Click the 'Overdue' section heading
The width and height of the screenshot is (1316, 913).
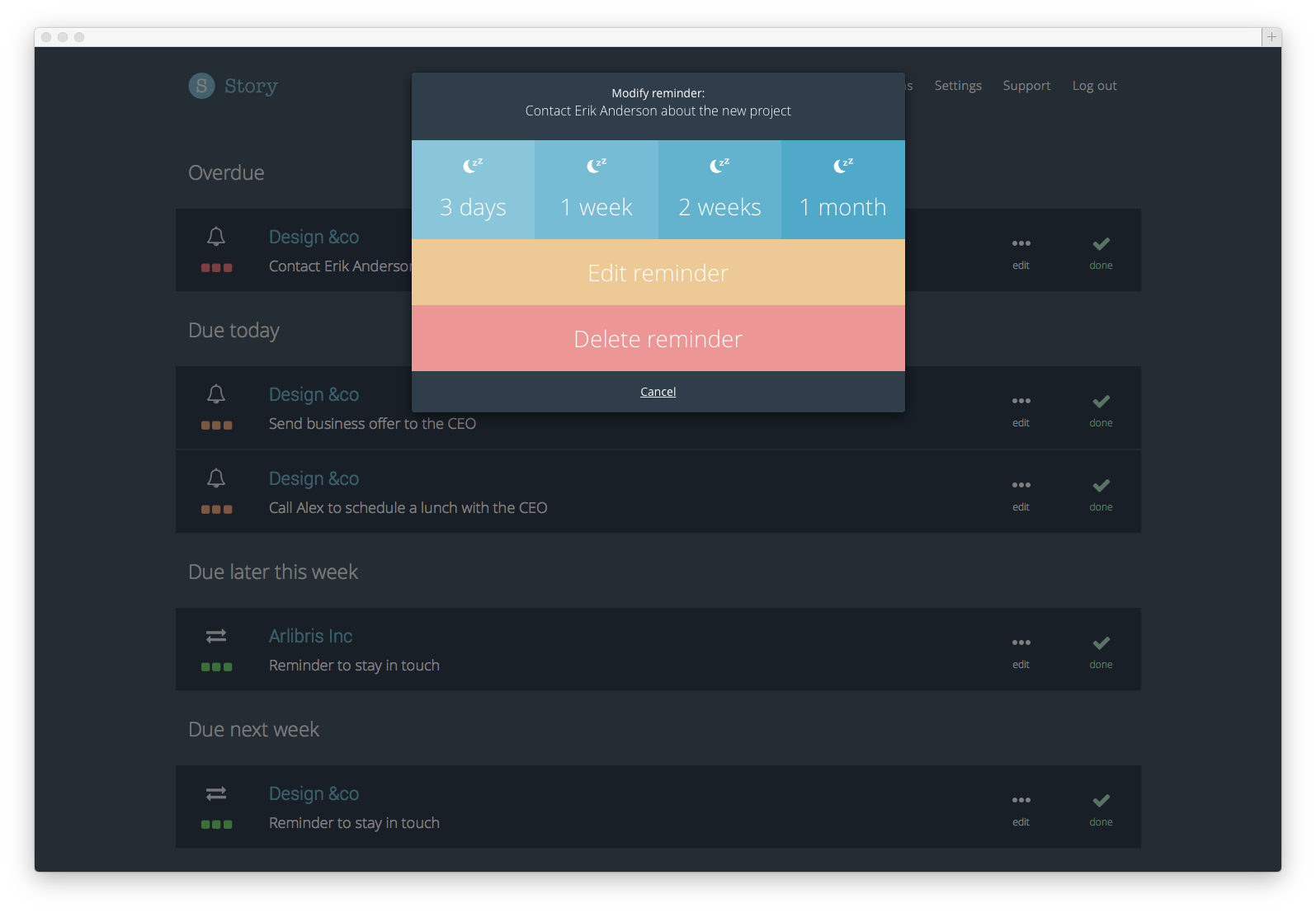(x=226, y=173)
